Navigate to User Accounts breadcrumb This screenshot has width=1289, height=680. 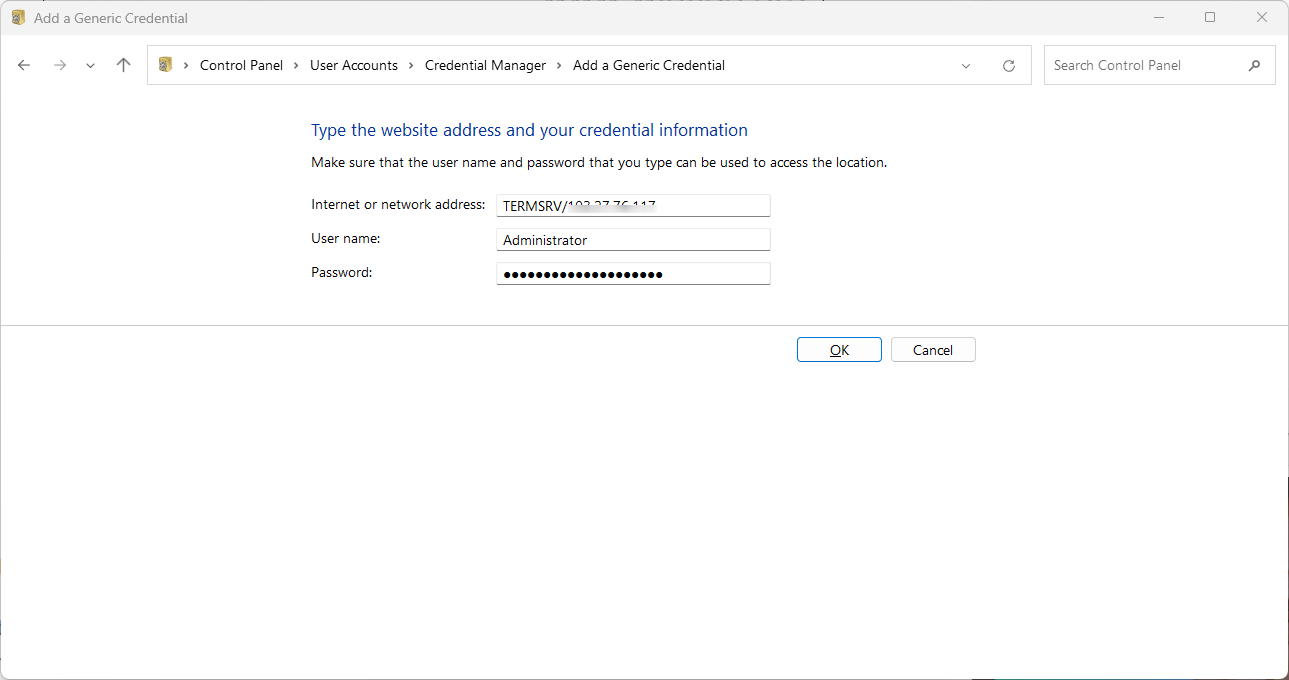tap(354, 65)
